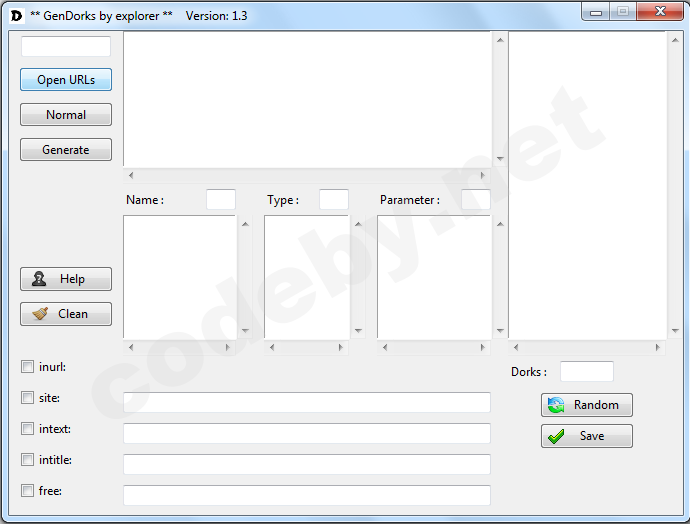Click inside the top URLs list box
Image resolution: width=690 pixels, height=524 pixels.
click(x=307, y=99)
